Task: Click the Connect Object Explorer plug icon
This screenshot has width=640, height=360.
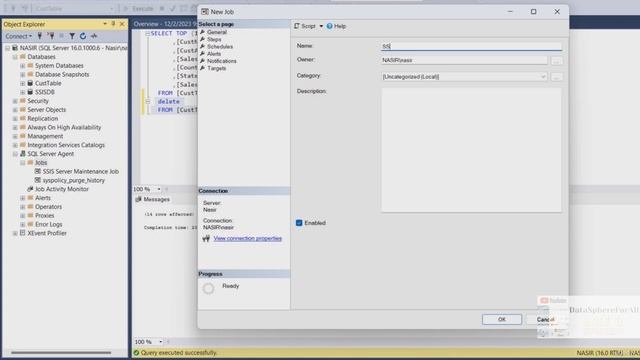Action: [40, 36]
